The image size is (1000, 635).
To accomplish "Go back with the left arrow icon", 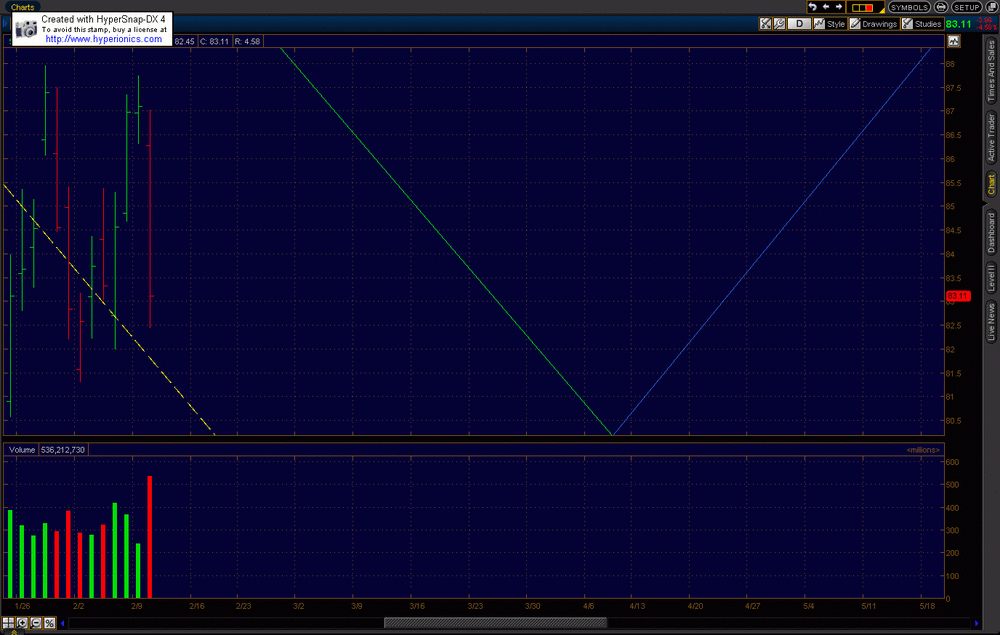I will point(826,7).
